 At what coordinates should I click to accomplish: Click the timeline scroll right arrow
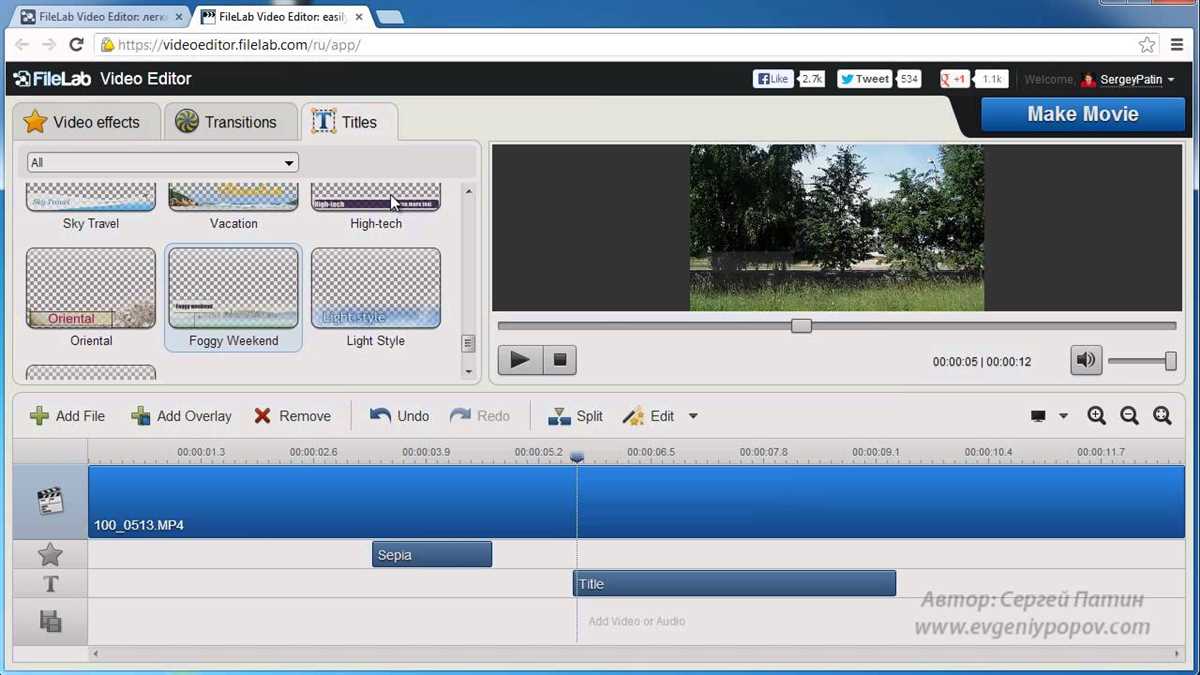[1179, 654]
